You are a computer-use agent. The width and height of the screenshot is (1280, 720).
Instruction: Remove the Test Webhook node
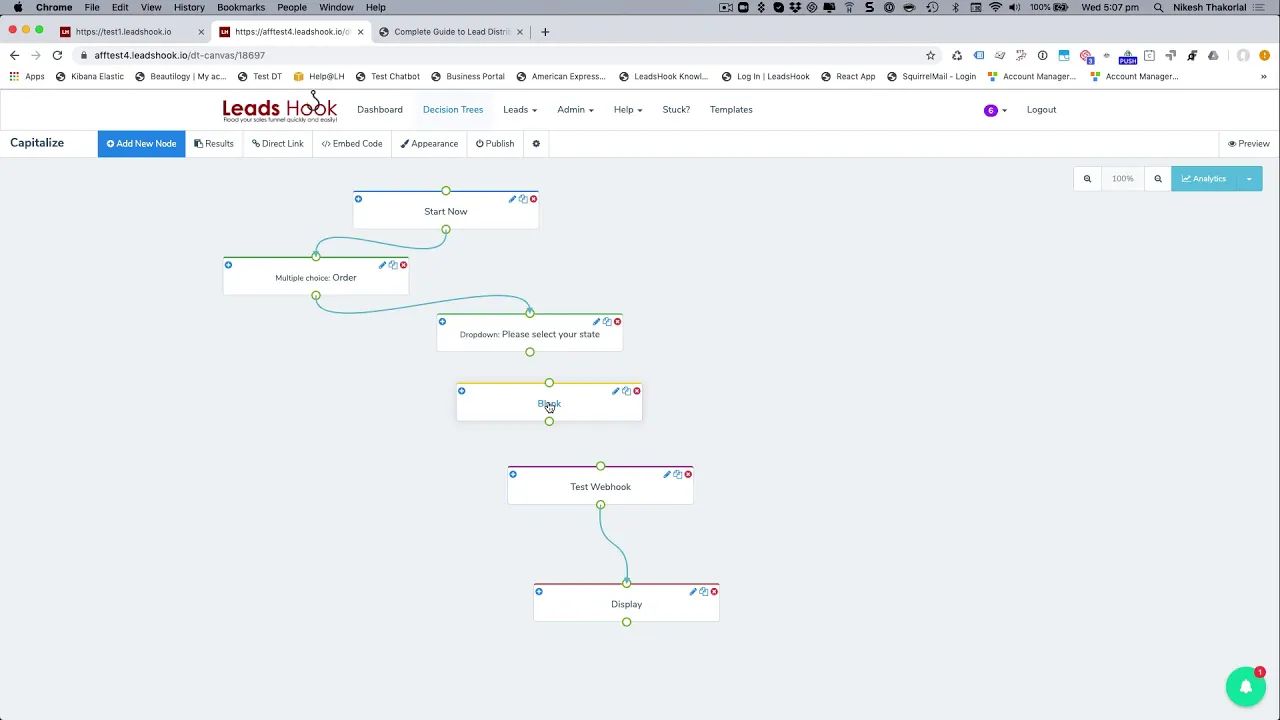click(688, 474)
